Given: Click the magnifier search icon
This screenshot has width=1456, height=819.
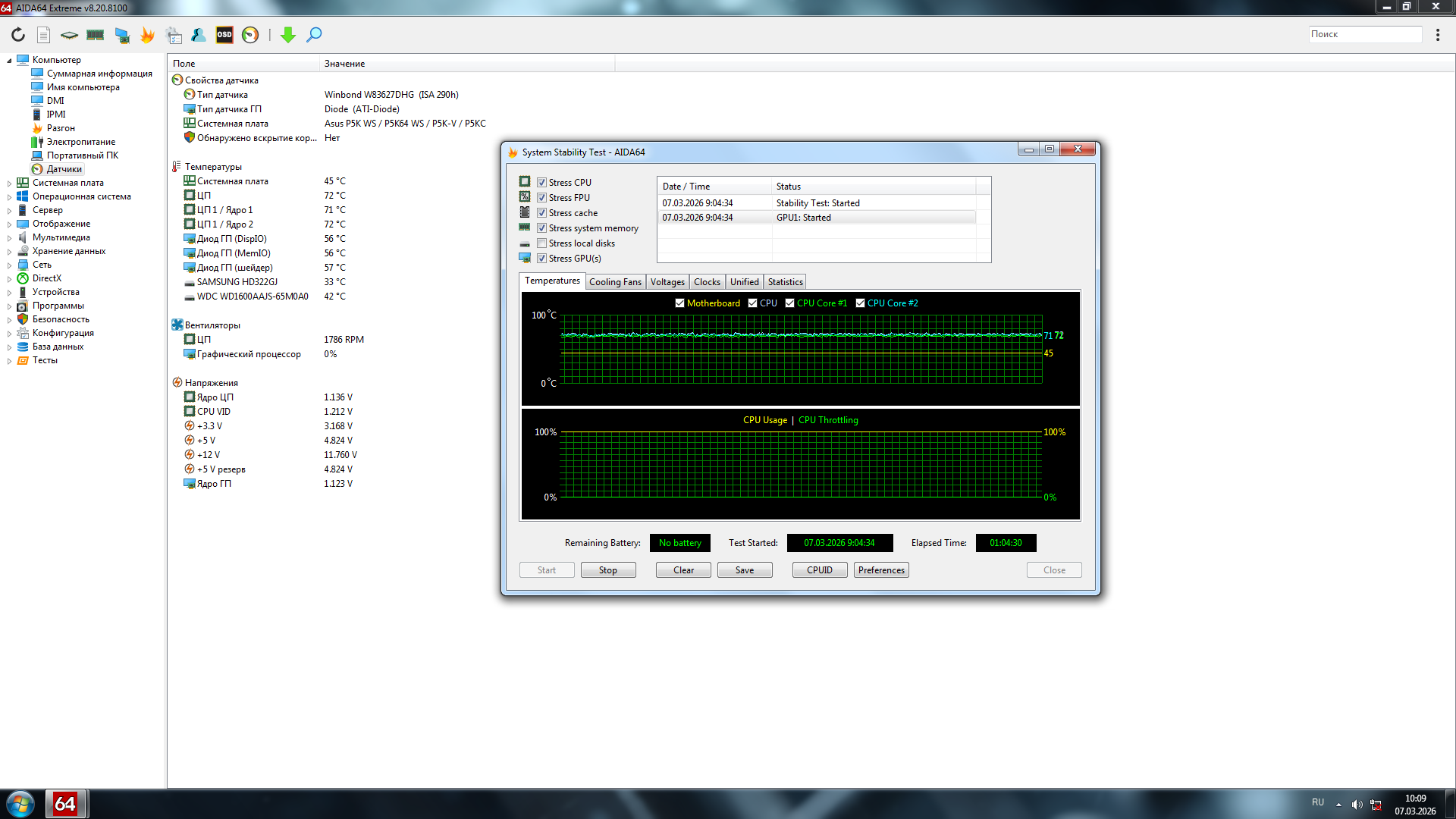Looking at the screenshot, I should (x=314, y=35).
